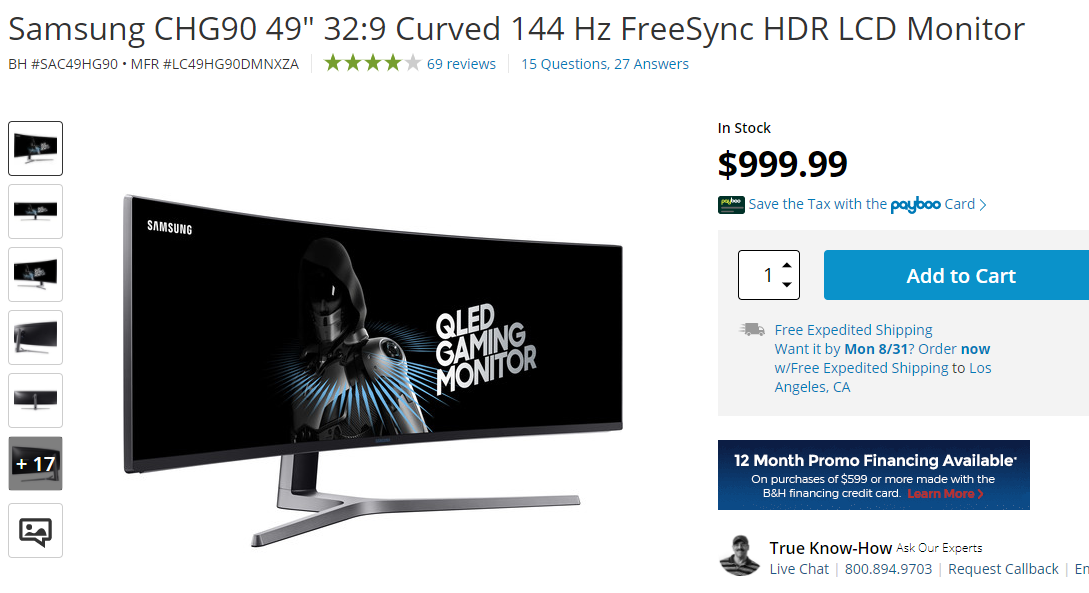Open 15 Questions, 27 Answers link
1089x593 pixels.
pos(605,64)
